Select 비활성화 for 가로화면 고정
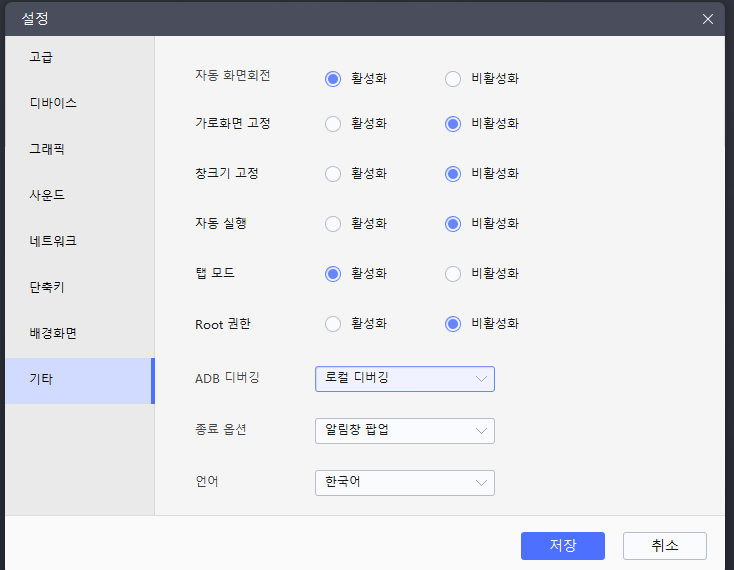 click(453, 124)
